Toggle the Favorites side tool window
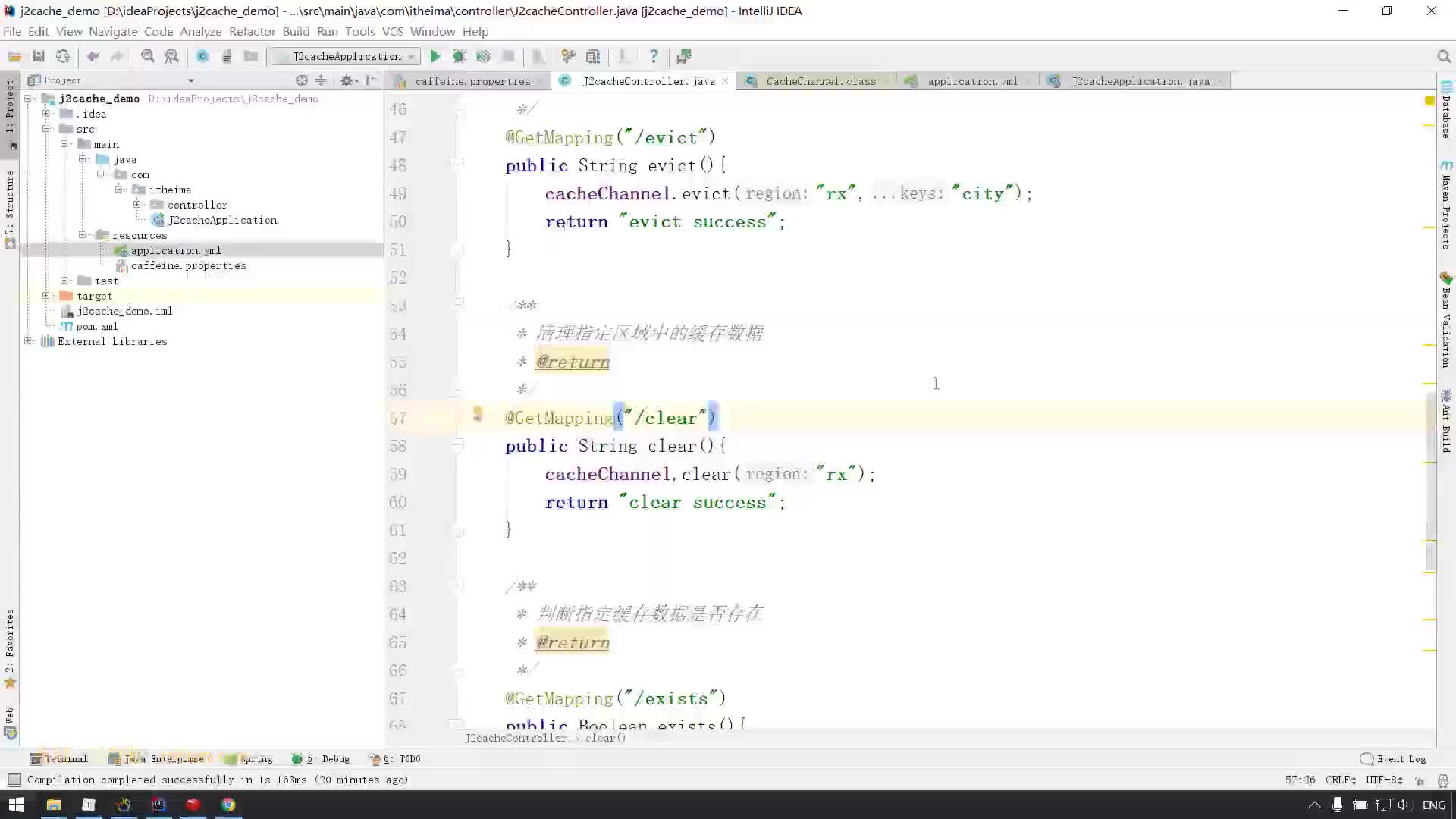 10,648
